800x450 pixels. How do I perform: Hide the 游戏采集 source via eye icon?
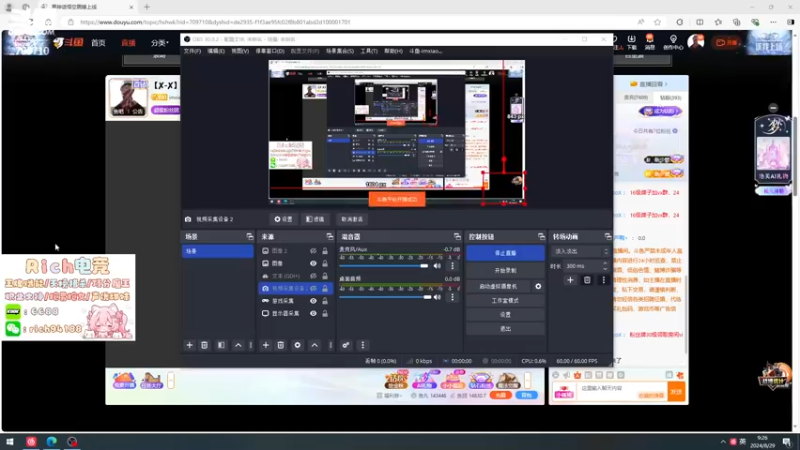(313, 301)
